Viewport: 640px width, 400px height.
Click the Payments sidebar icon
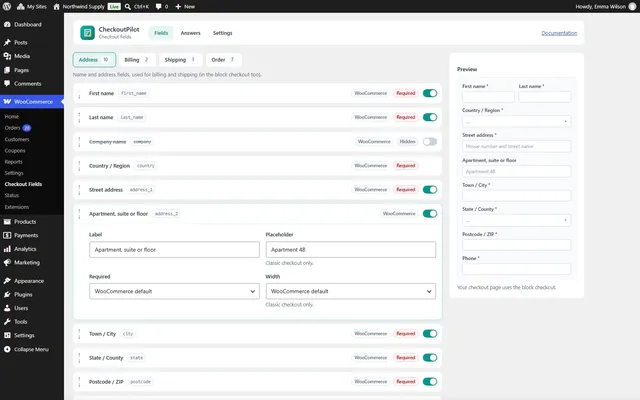pyautogui.click(x=7, y=236)
